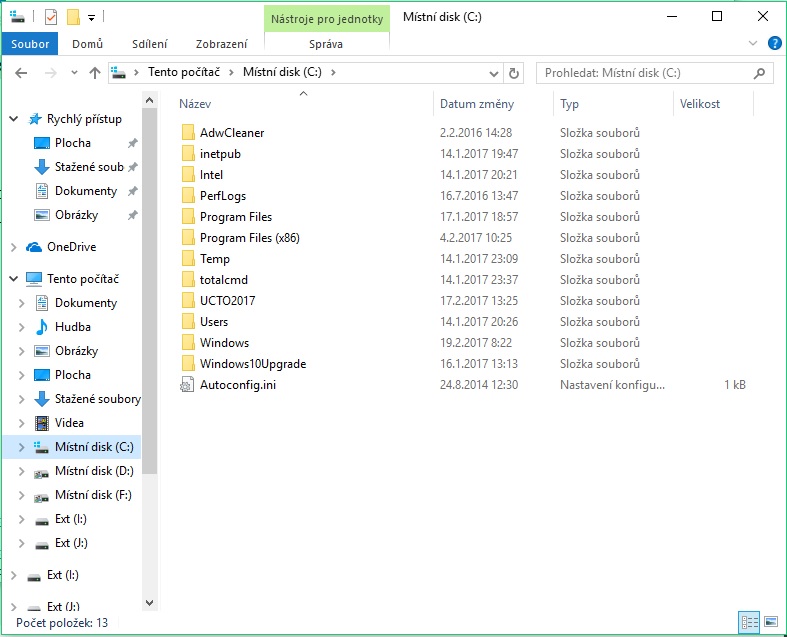The height and width of the screenshot is (637, 787).
Task: Switch to the Domů ribbon tab
Action: coord(87,44)
